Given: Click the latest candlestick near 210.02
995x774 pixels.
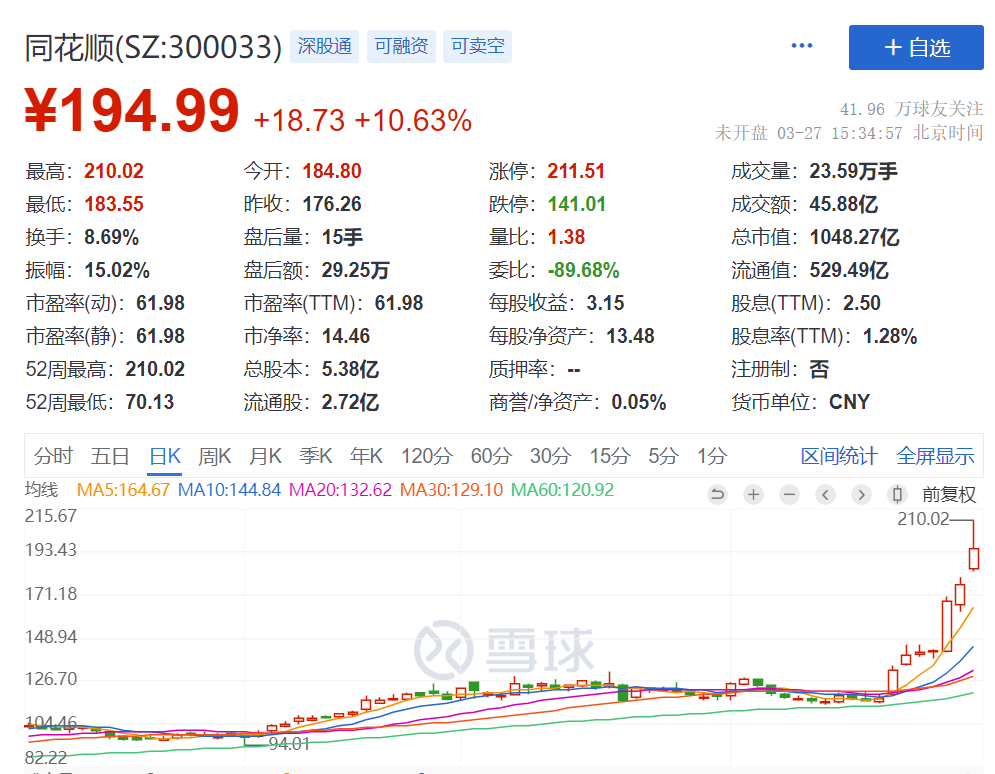Looking at the screenshot, I should pos(973,558).
